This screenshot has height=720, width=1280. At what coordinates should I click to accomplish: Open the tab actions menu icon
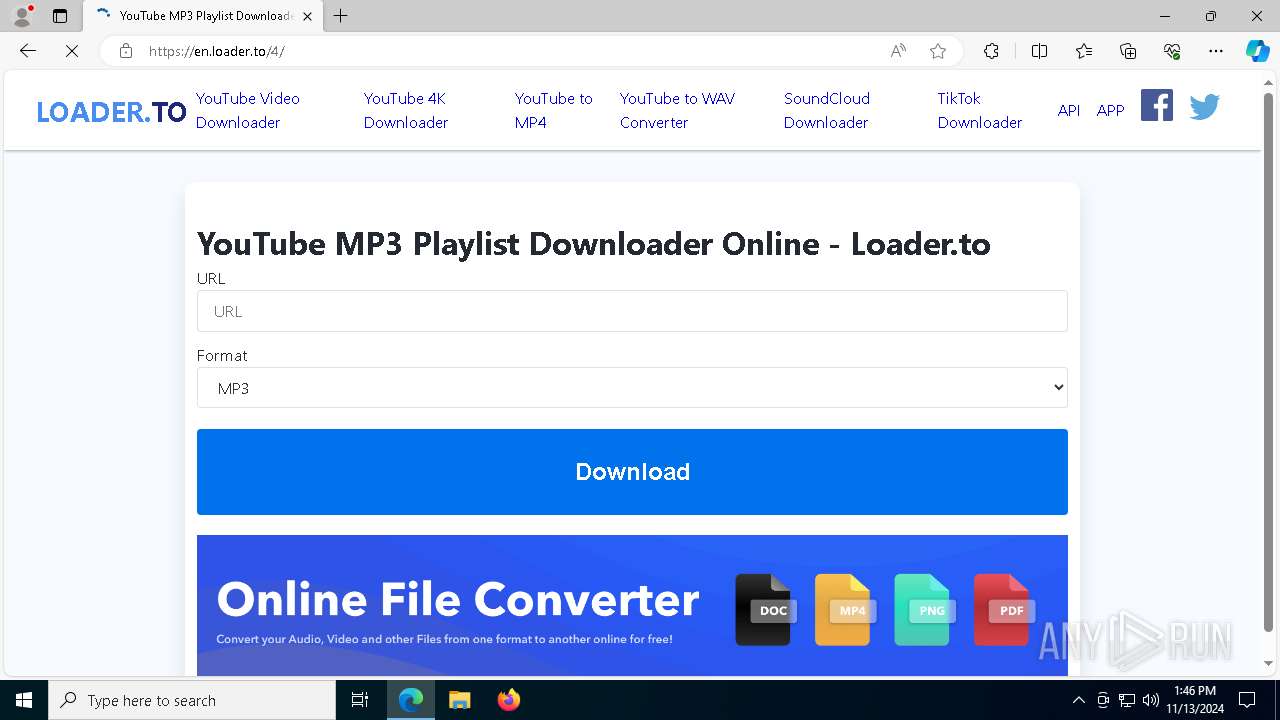(60, 16)
